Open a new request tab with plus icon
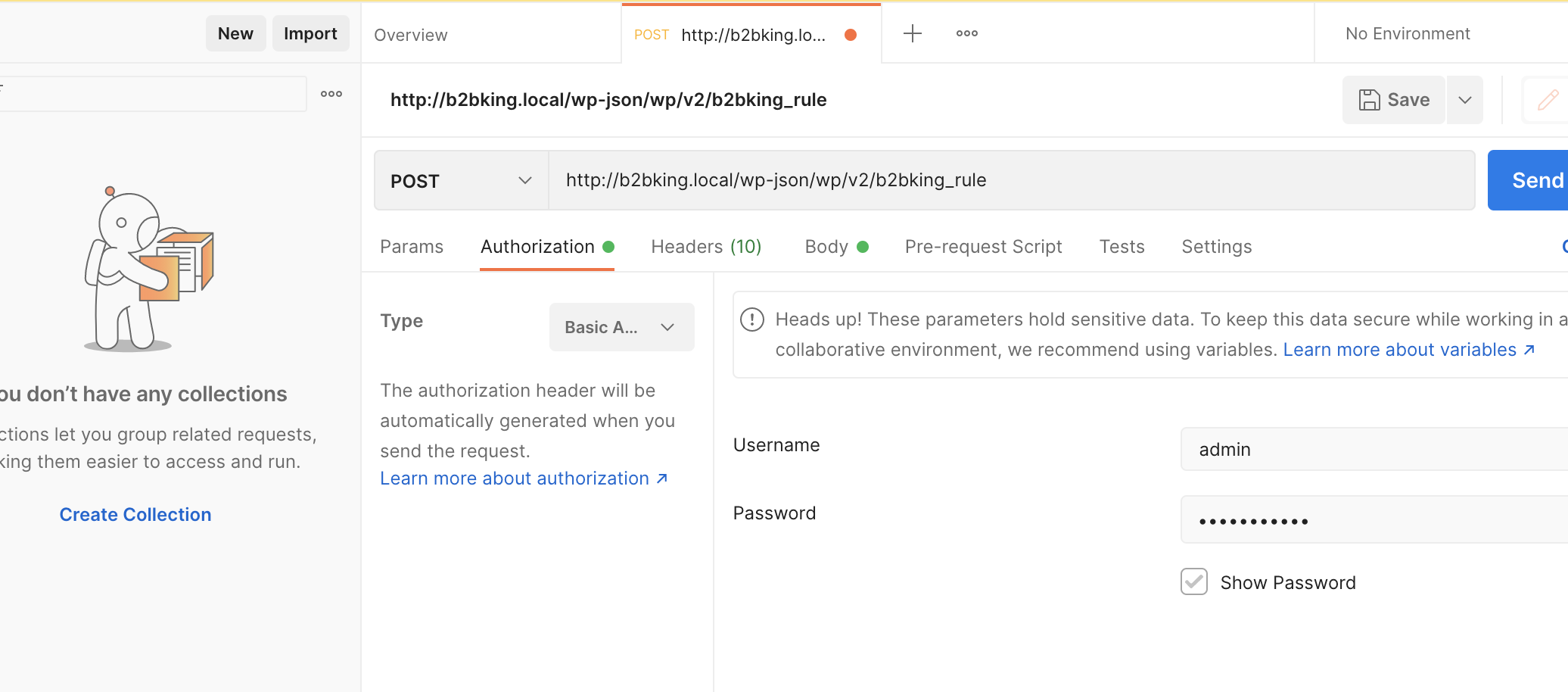 (x=913, y=33)
